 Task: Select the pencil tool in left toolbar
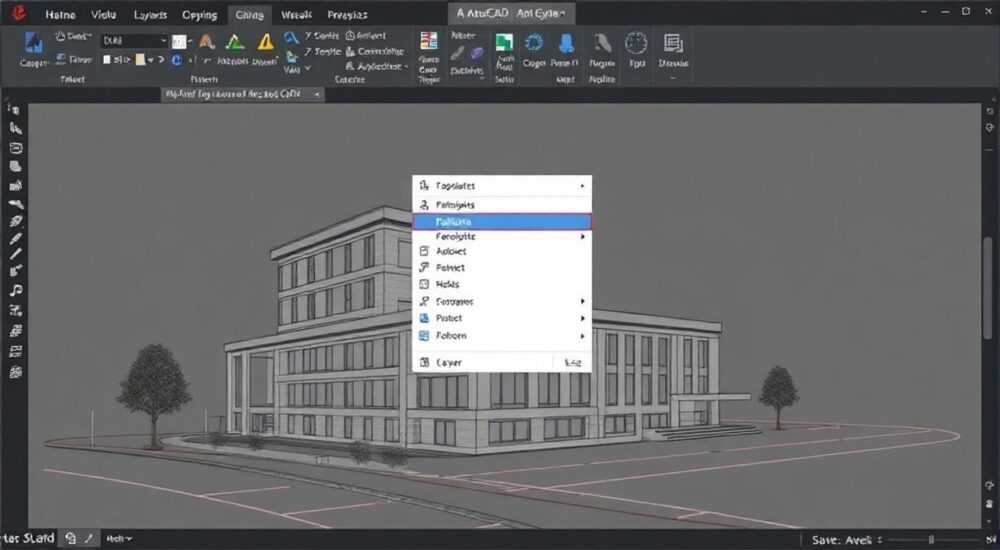click(x=16, y=239)
